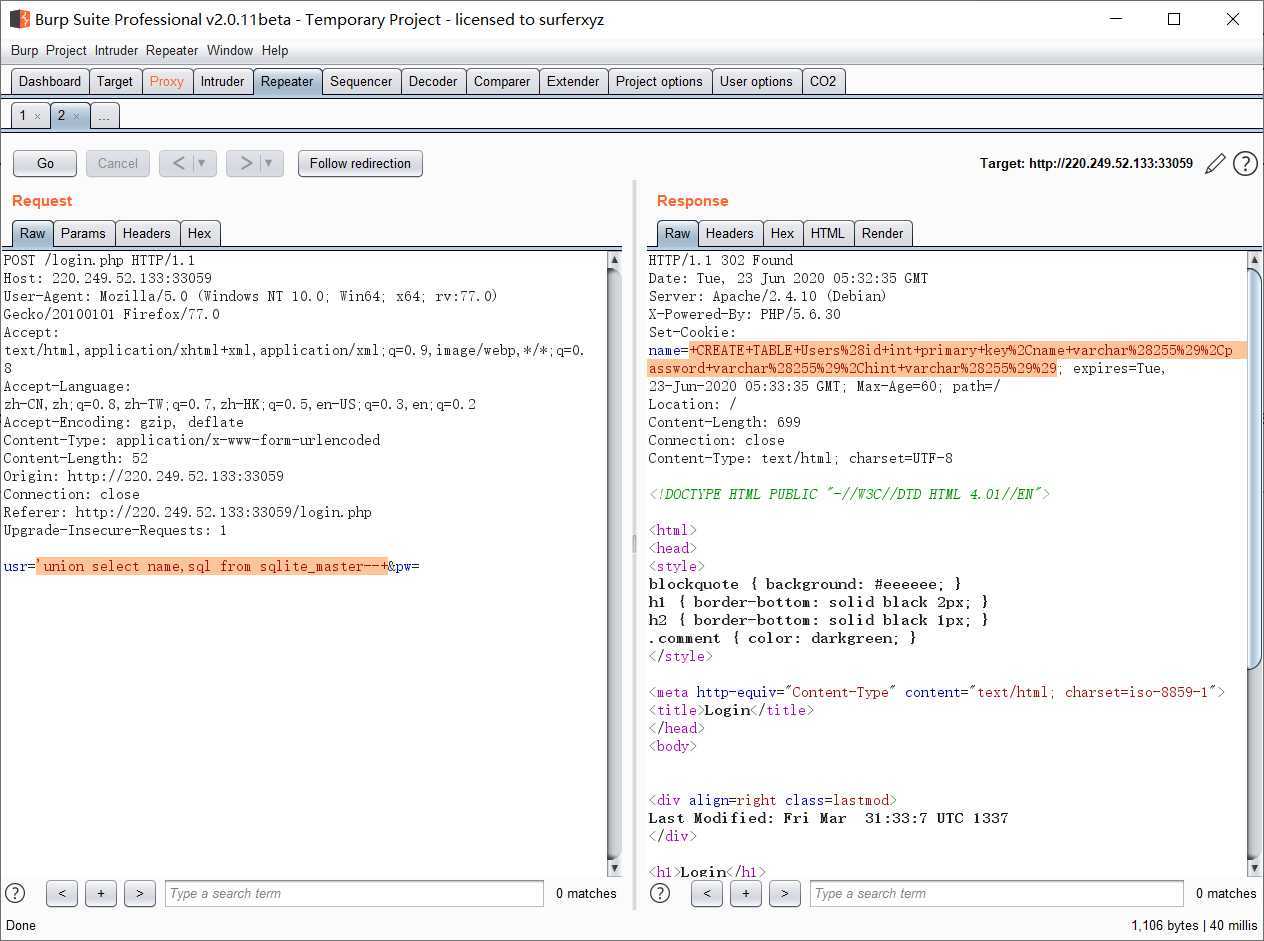Open search help icon in Request panel
The height and width of the screenshot is (941, 1264).
15,893
